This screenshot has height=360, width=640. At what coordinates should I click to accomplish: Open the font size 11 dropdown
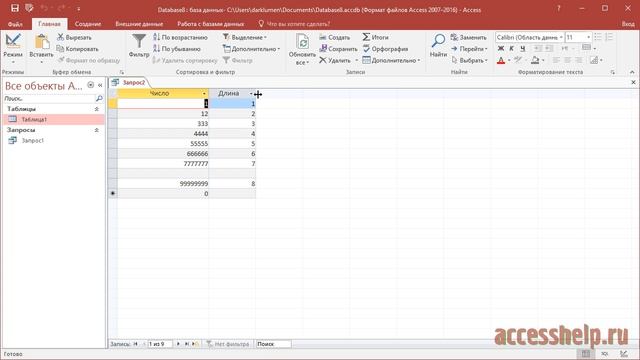pos(588,37)
